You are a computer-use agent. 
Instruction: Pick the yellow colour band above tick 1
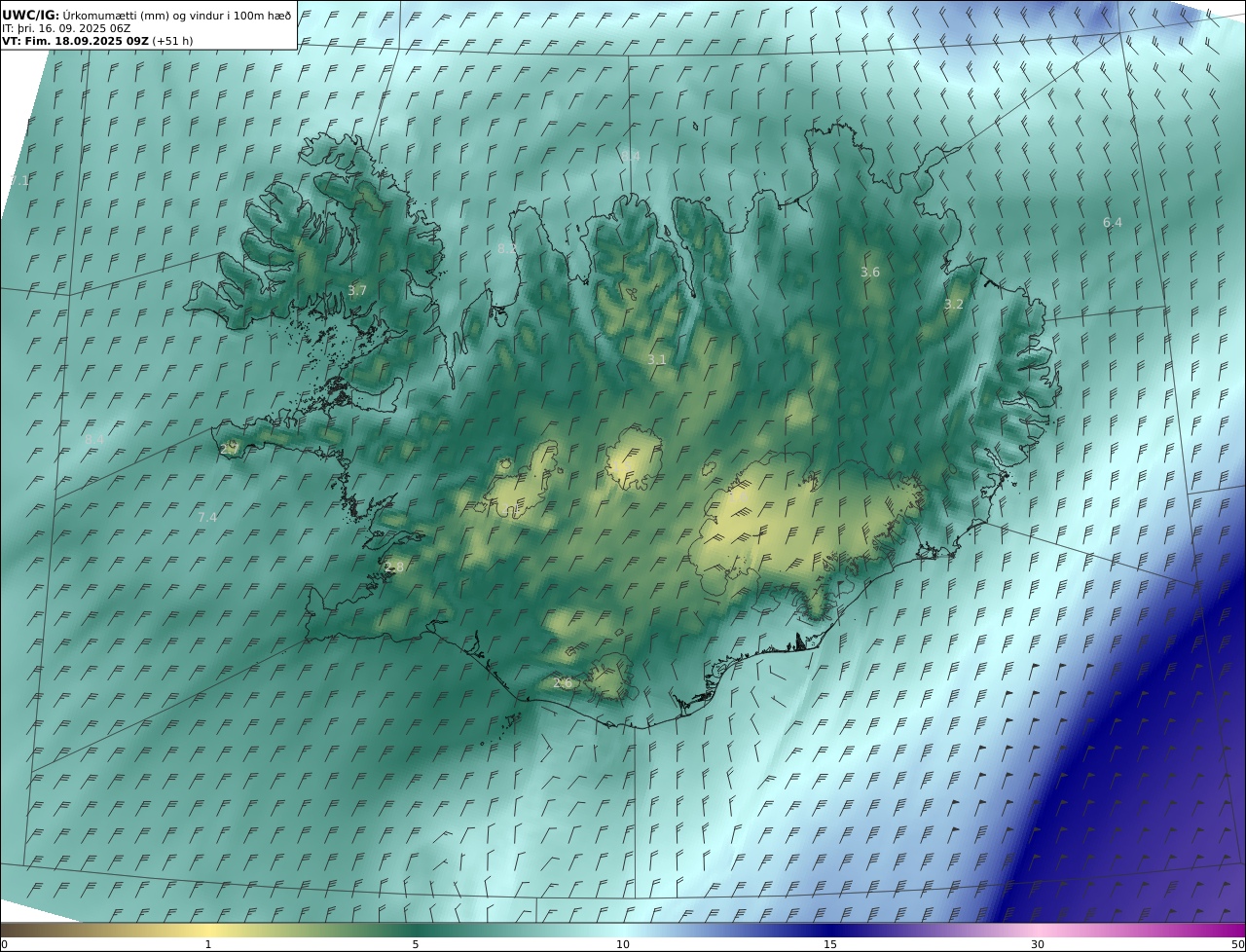[x=208, y=930]
